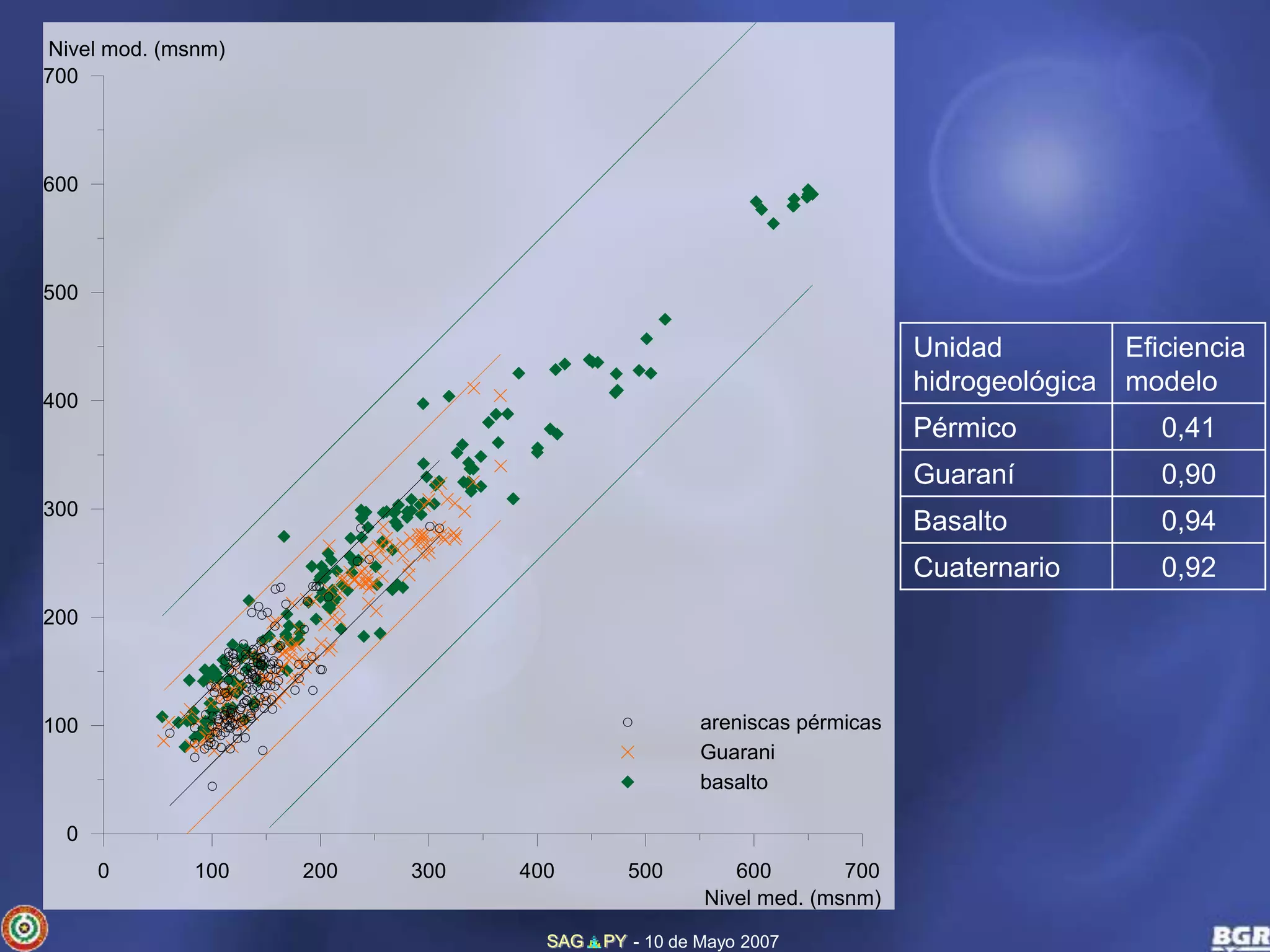Select the Guaraní table cell
The image size is (1270, 952).
click(964, 474)
